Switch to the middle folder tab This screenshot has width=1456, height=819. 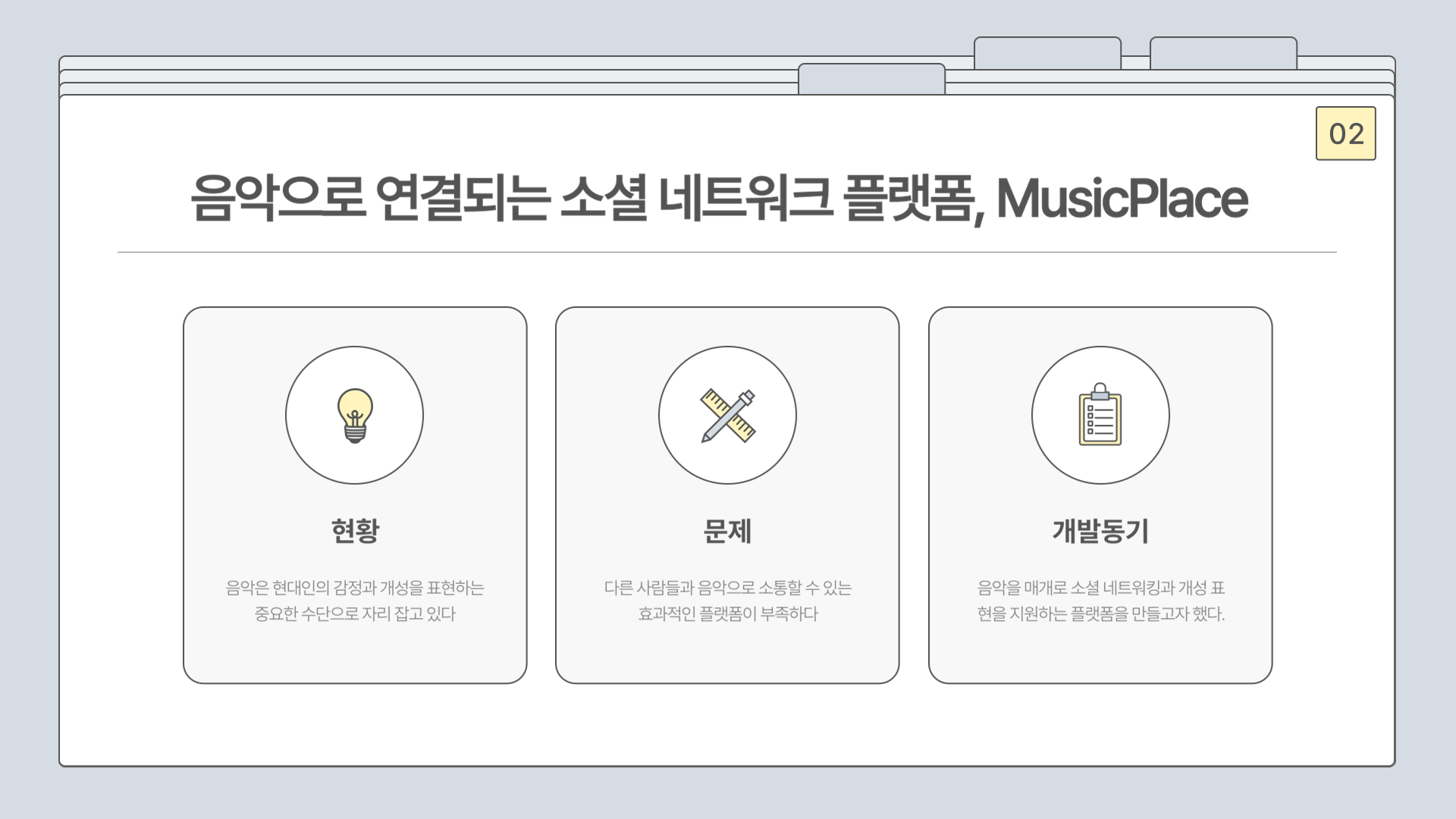(1046, 53)
